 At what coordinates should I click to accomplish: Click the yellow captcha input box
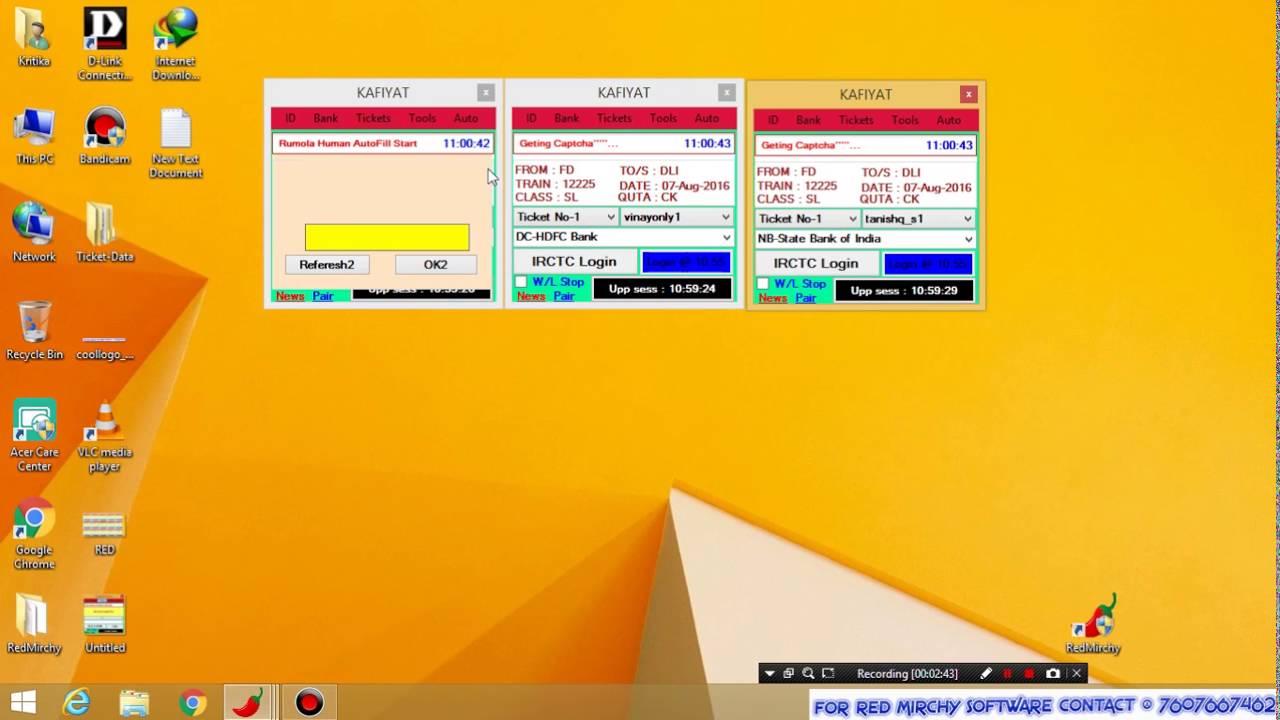click(x=387, y=237)
